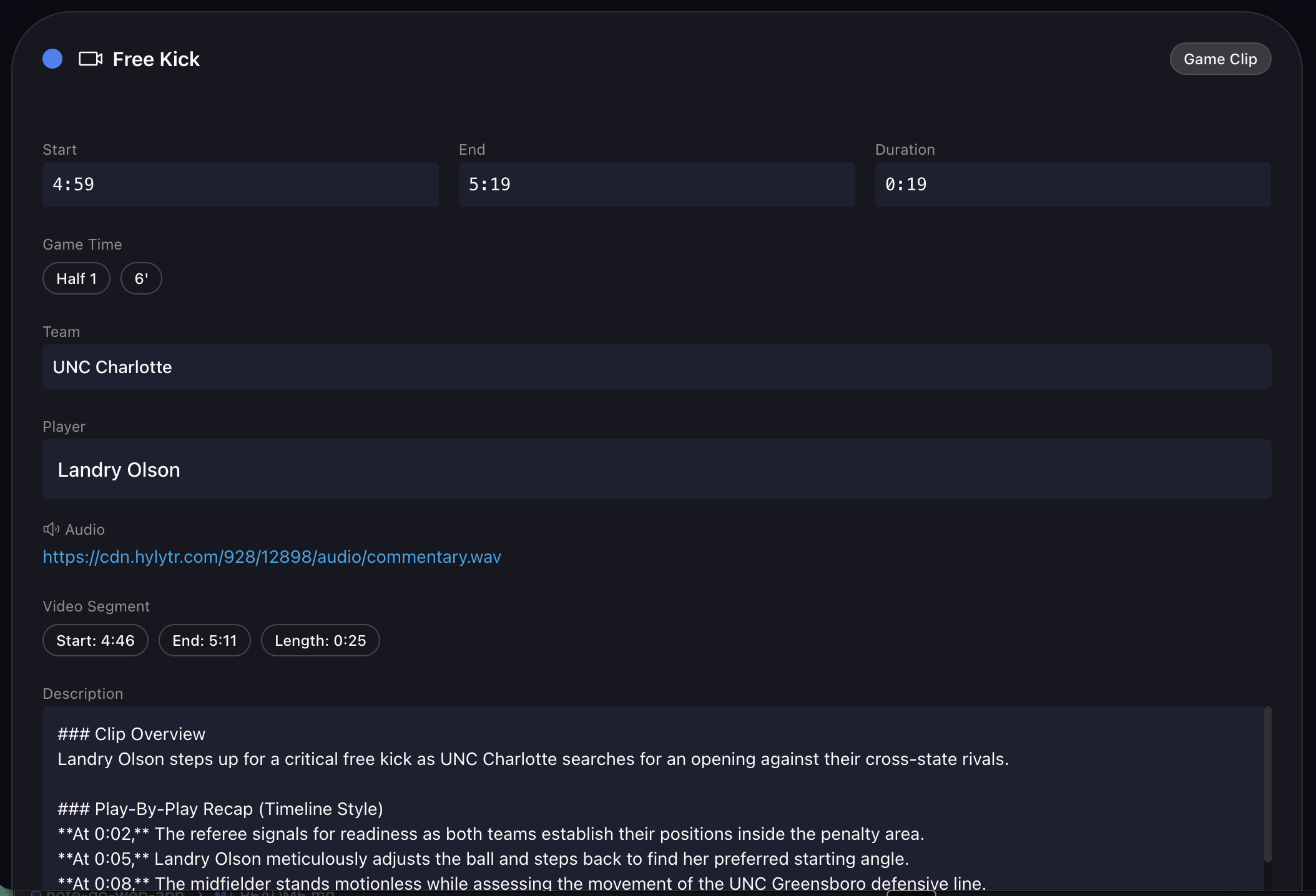The width and height of the screenshot is (1316, 896).
Task: Click the blue circle status dot
Action: click(x=52, y=59)
